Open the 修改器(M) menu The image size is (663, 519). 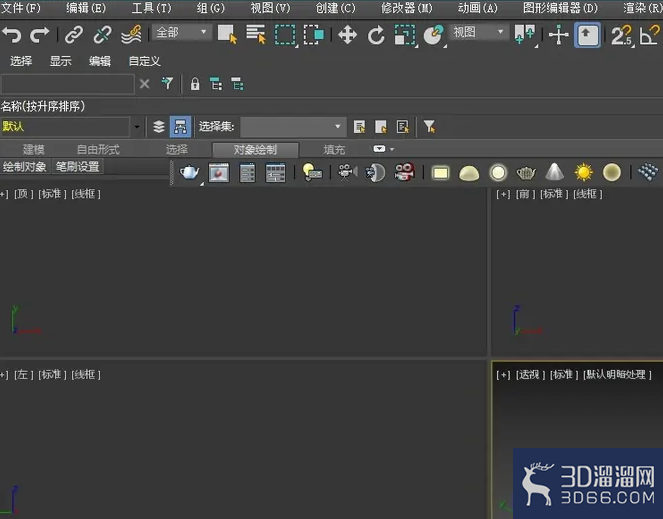(407, 8)
